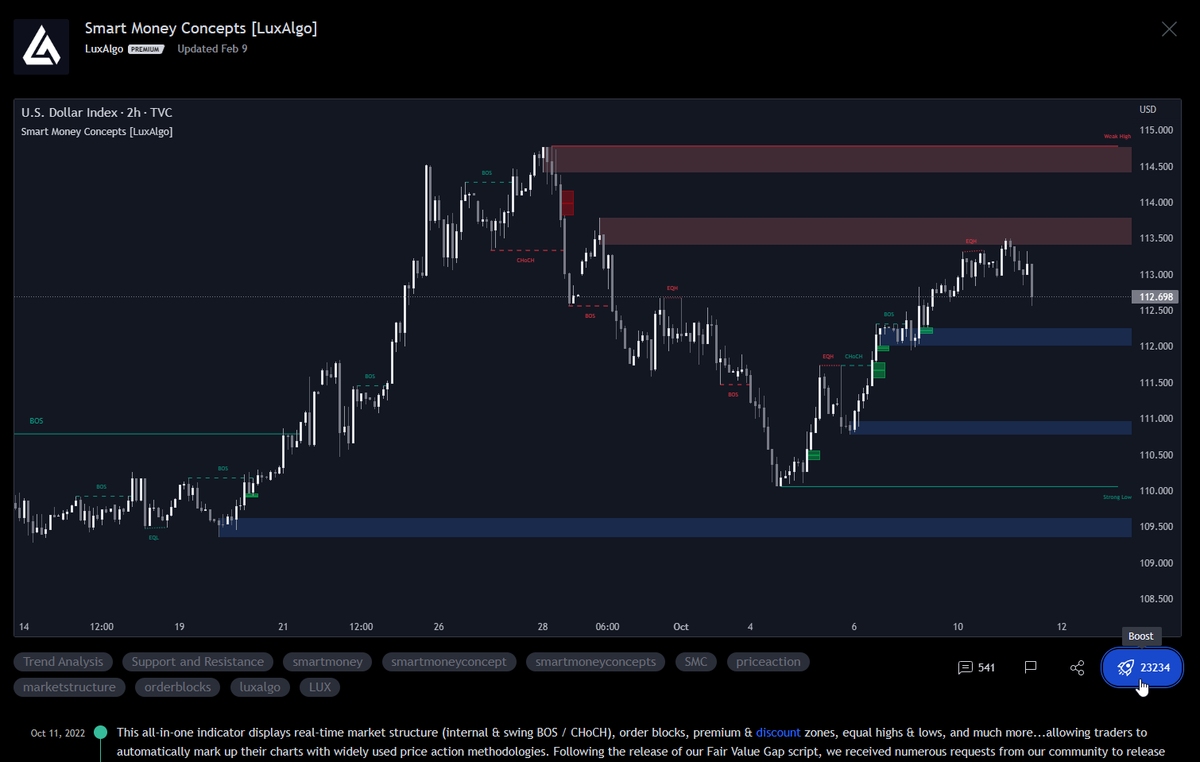Screen dimensions: 1200x762
Task: Click the current price label 112.698
Action: 1156,297
